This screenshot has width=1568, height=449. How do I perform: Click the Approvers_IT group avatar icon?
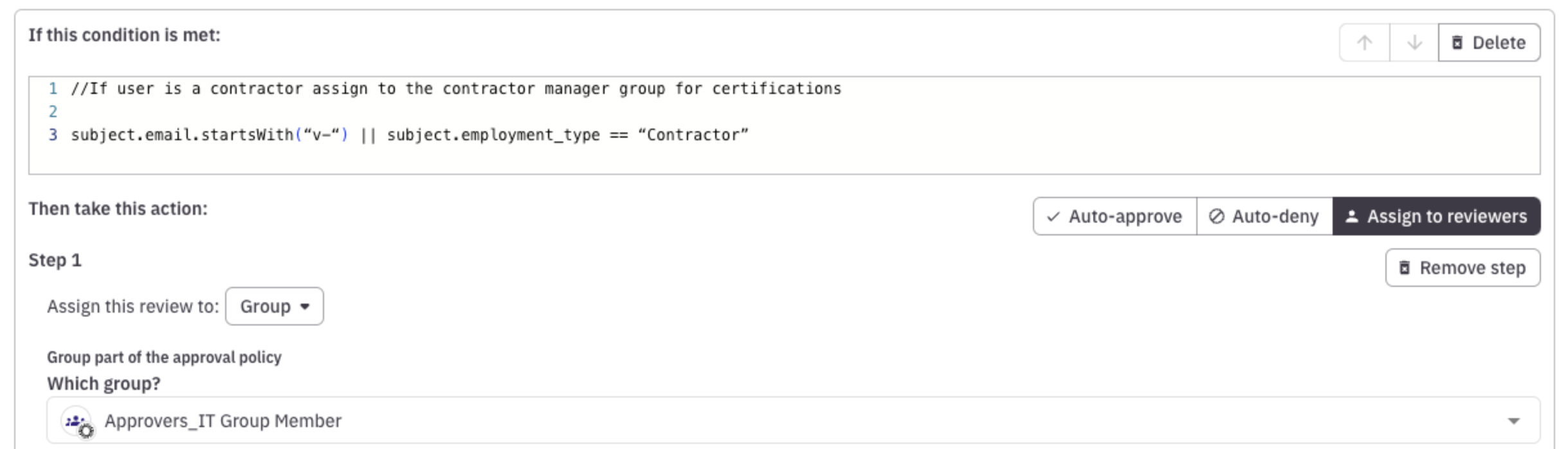point(76,421)
